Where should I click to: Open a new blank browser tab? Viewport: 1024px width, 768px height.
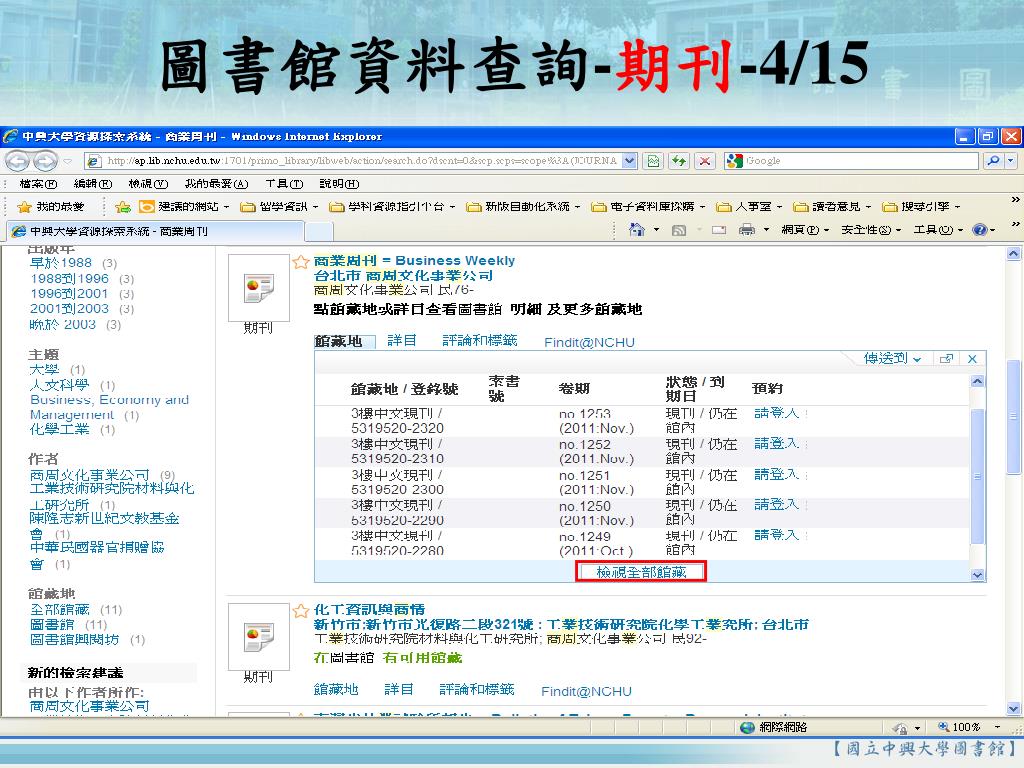click(319, 231)
